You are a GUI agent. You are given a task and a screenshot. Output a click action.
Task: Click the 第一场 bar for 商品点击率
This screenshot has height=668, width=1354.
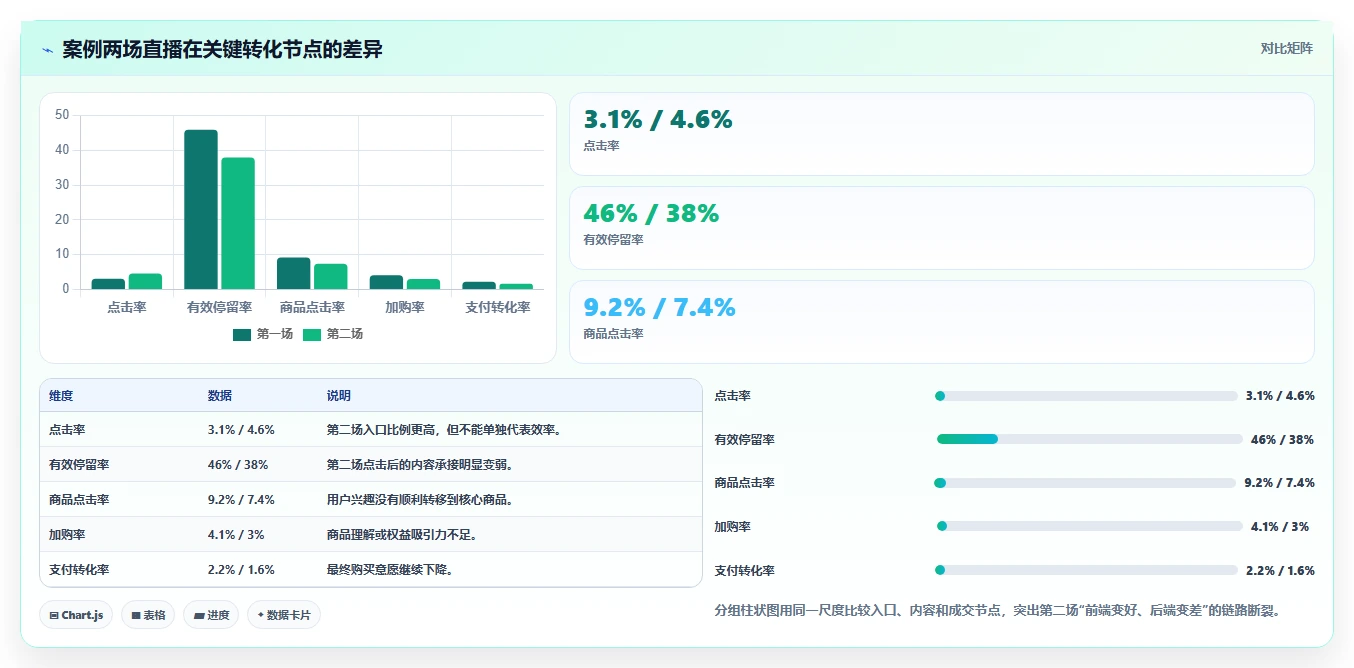click(294, 274)
